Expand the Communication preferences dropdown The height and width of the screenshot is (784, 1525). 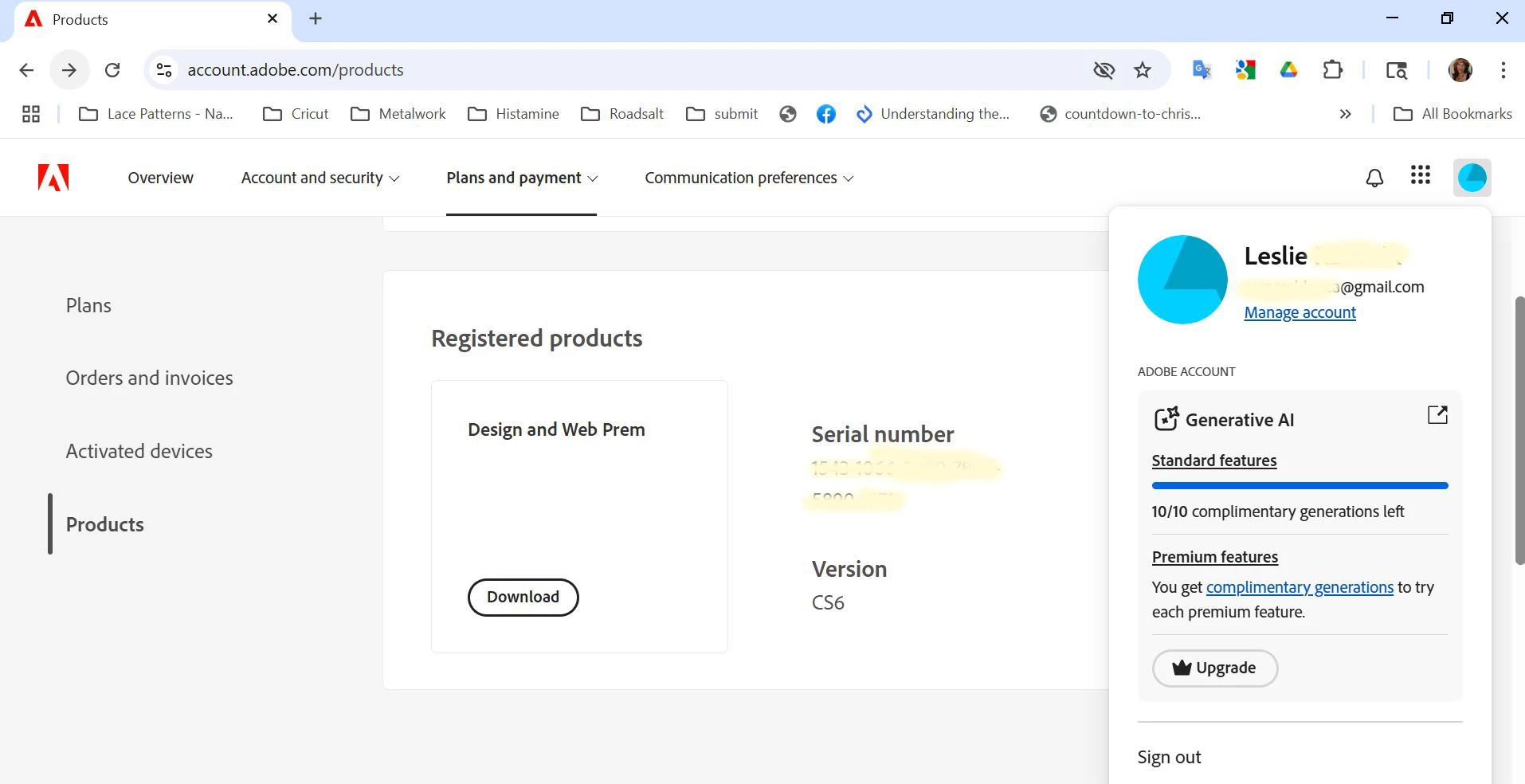pos(749,178)
